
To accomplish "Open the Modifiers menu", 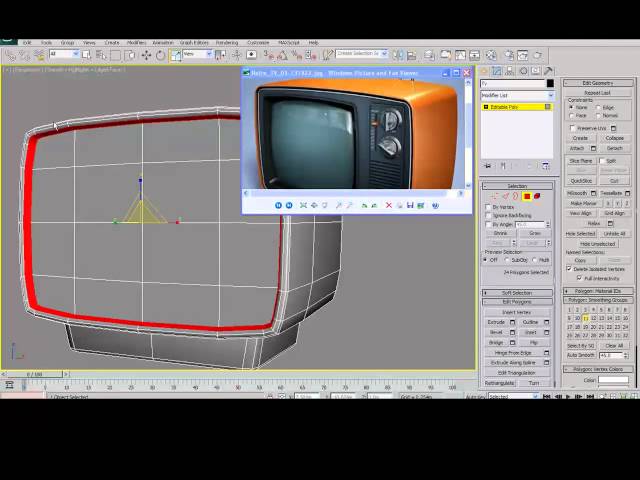I will 136,42.
